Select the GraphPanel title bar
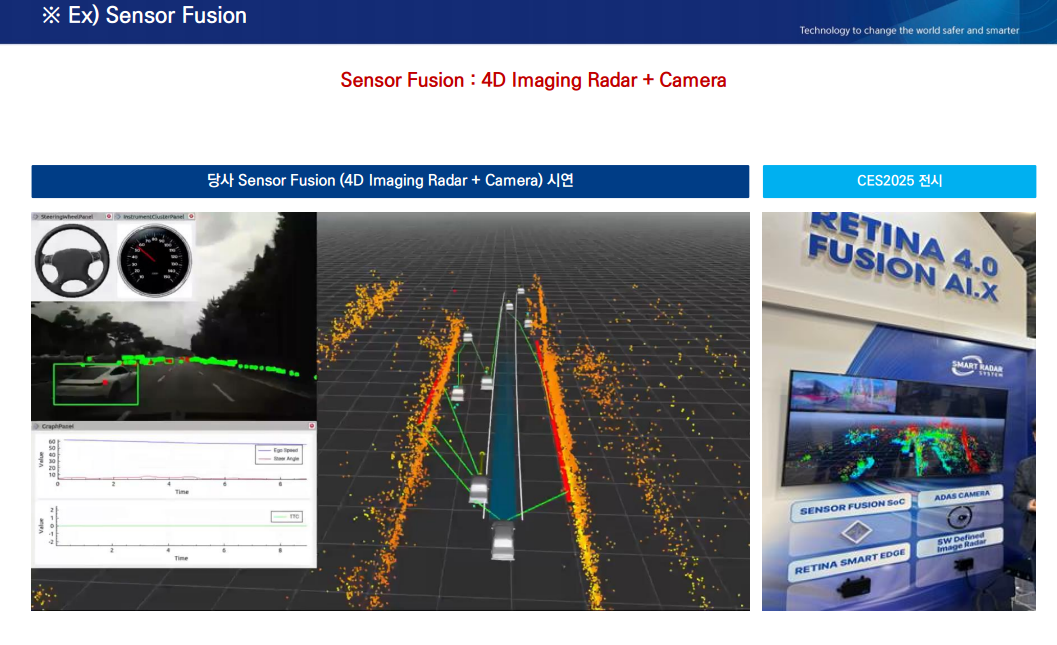This screenshot has width=1057, height=645. (x=174, y=426)
